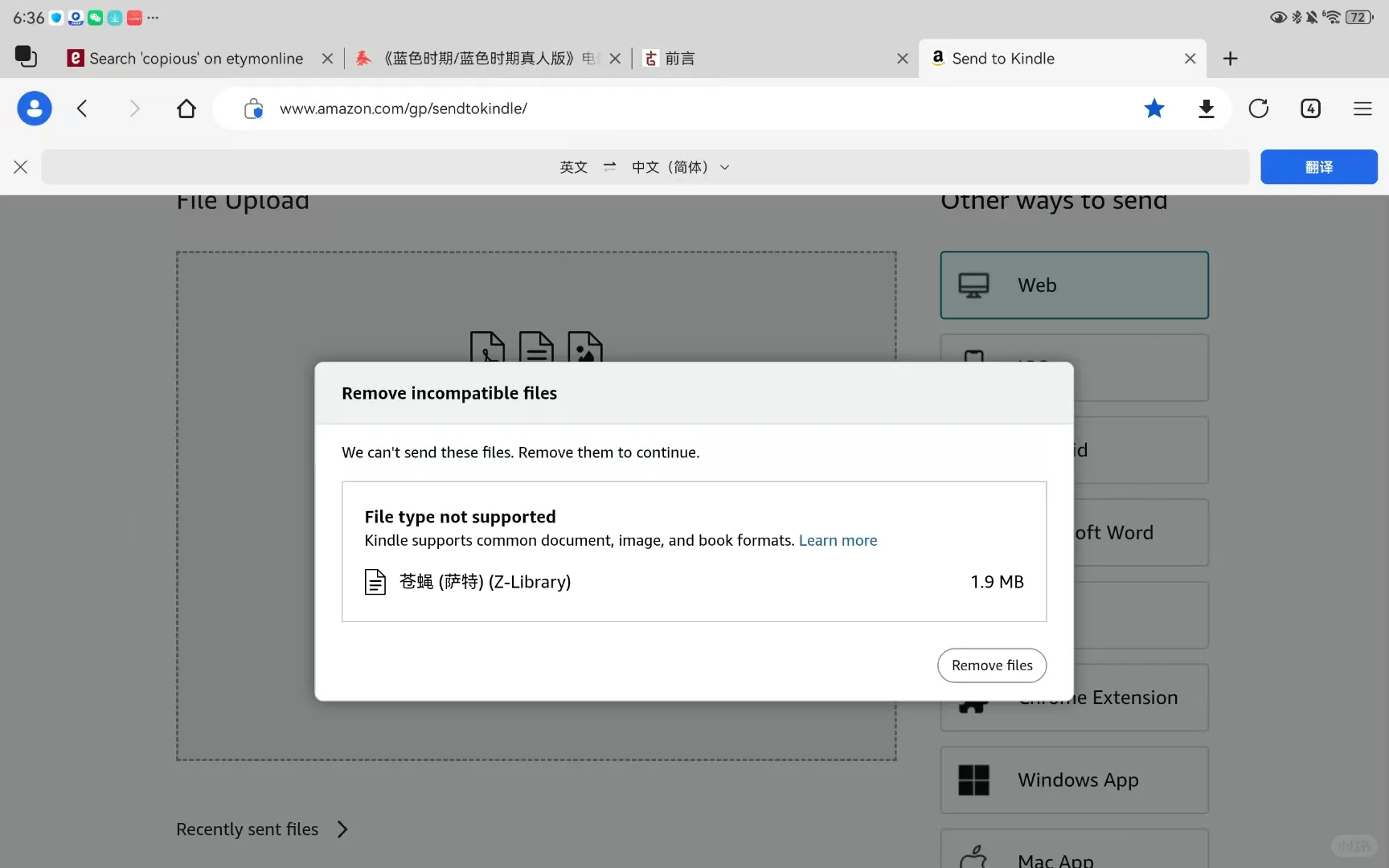
Task: Click the site security lock icon
Action: coord(253,108)
